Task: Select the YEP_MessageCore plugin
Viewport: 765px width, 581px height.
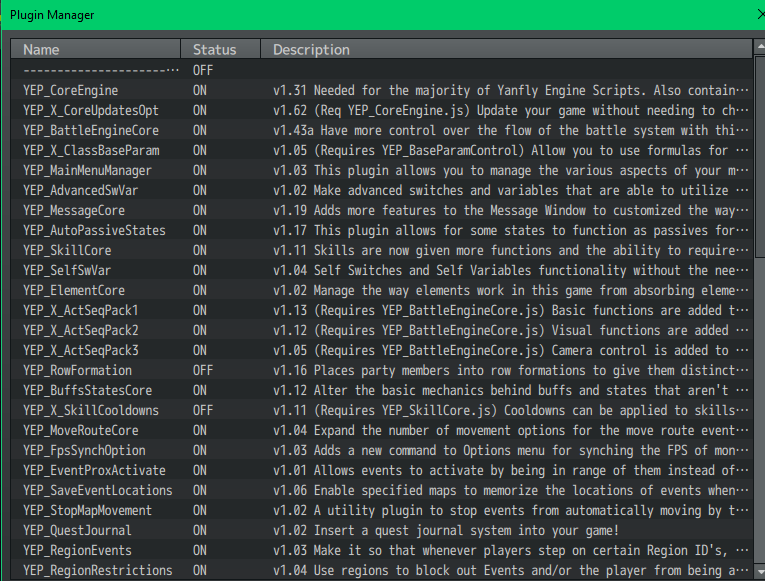Action: (x=382, y=210)
